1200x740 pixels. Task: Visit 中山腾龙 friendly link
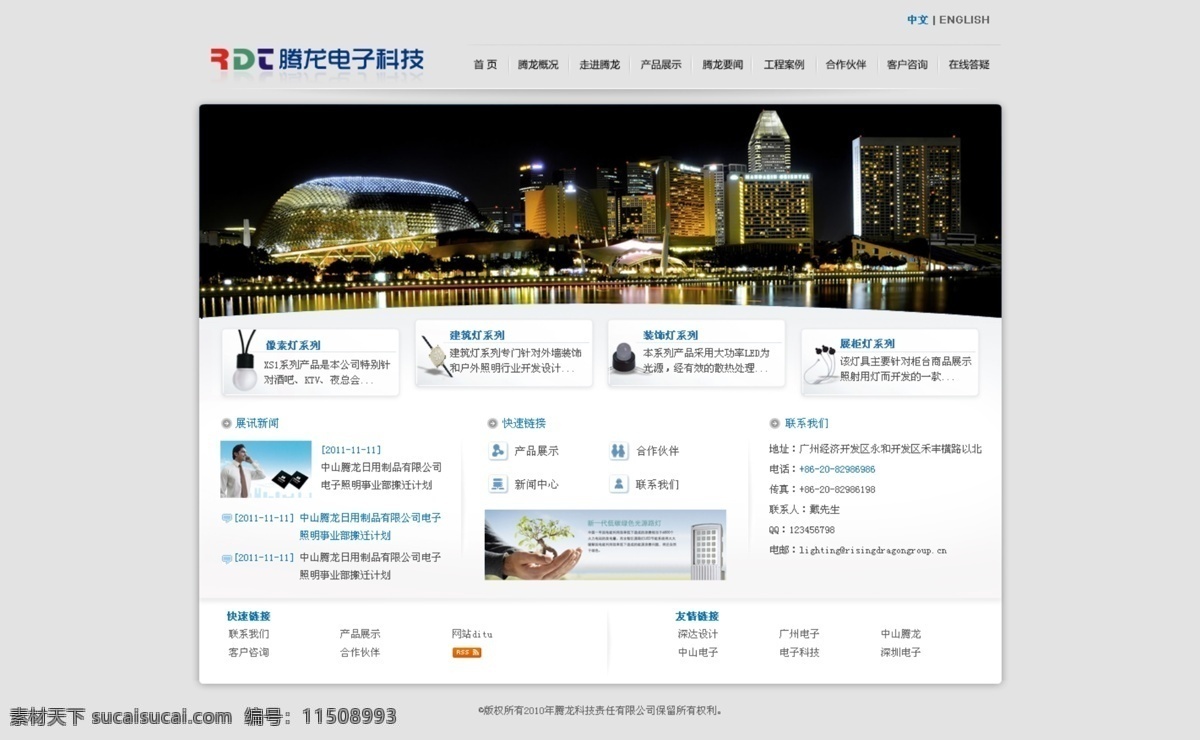click(901, 634)
